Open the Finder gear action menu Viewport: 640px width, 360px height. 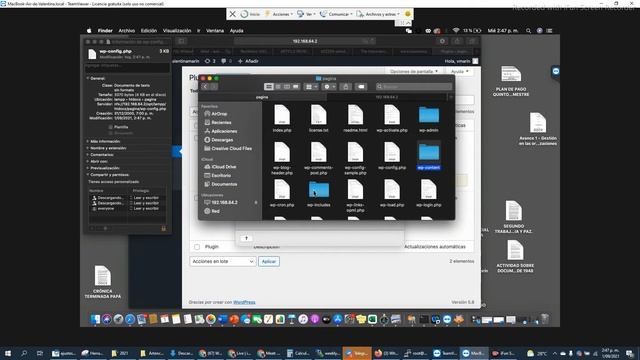(x=329, y=87)
